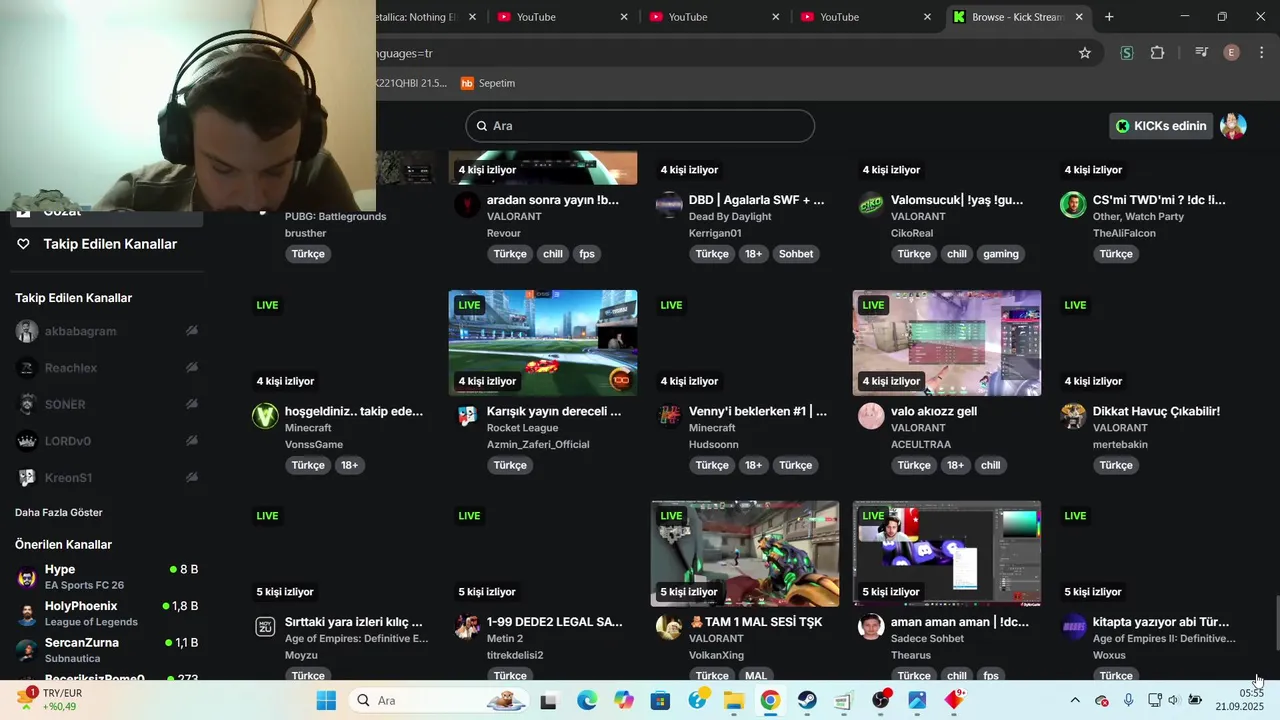Open SONER in followed channels
Viewport: 1280px width, 720px height.
pyautogui.click(x=106, y=404)
